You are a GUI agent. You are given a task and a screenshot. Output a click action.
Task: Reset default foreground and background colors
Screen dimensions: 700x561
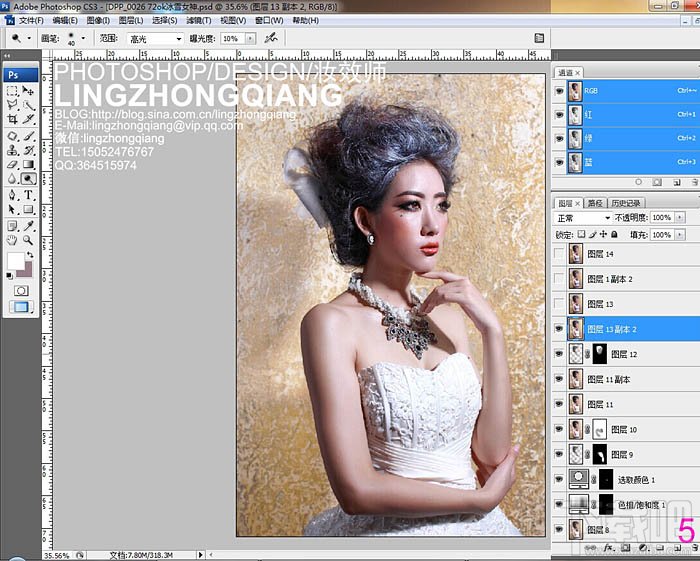[9, 276]
